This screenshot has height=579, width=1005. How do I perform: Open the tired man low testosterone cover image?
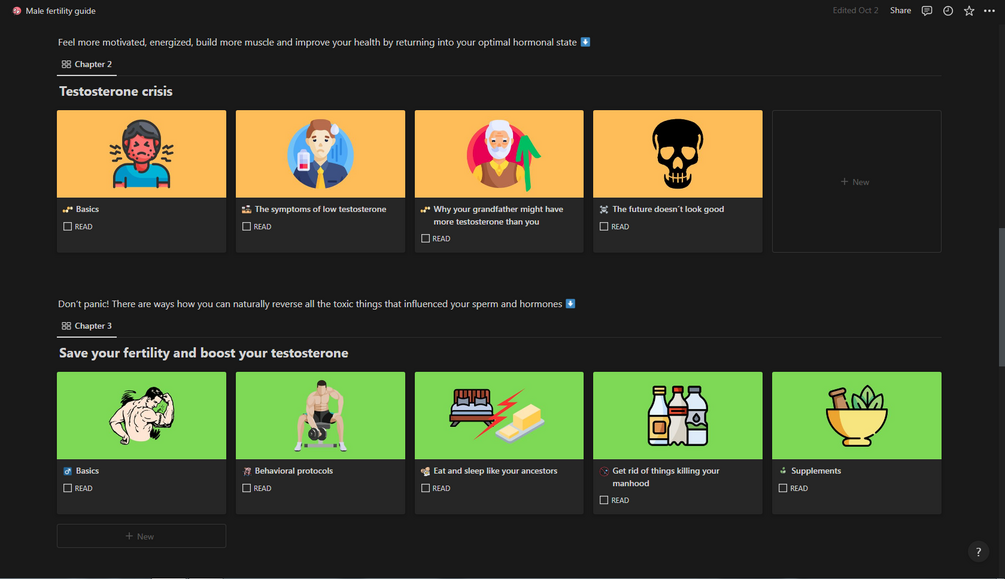320,154
